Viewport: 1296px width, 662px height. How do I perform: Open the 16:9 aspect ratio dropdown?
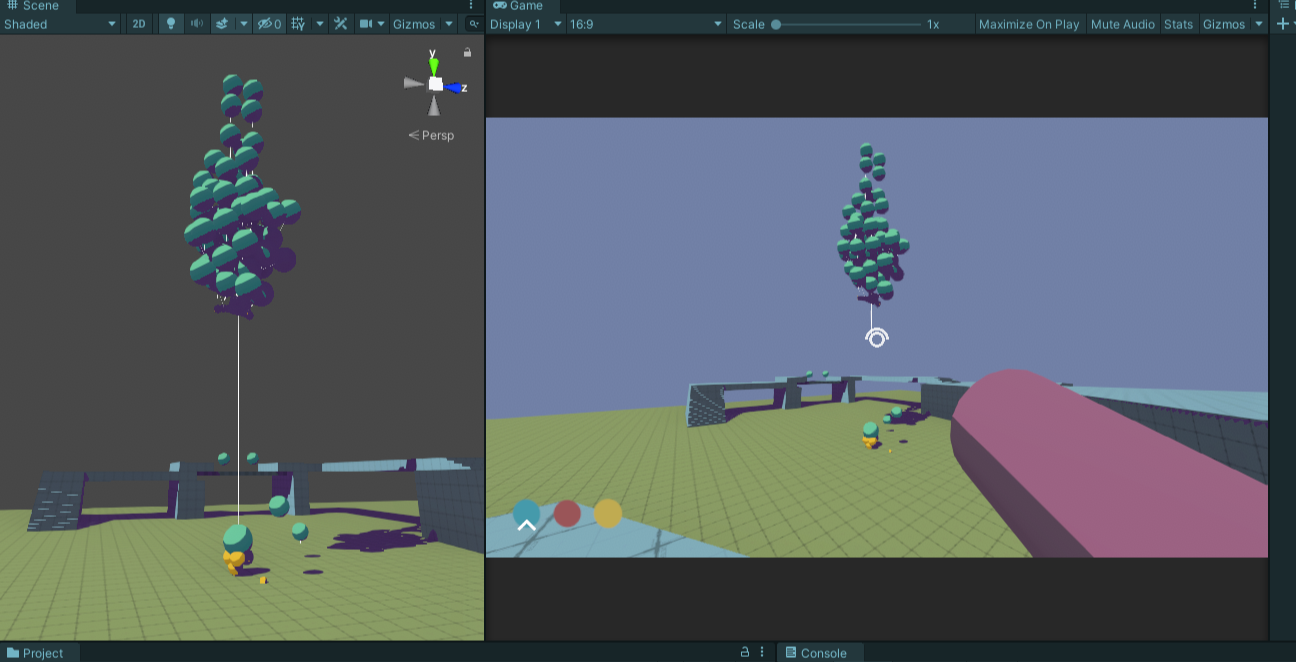point(646,24)
